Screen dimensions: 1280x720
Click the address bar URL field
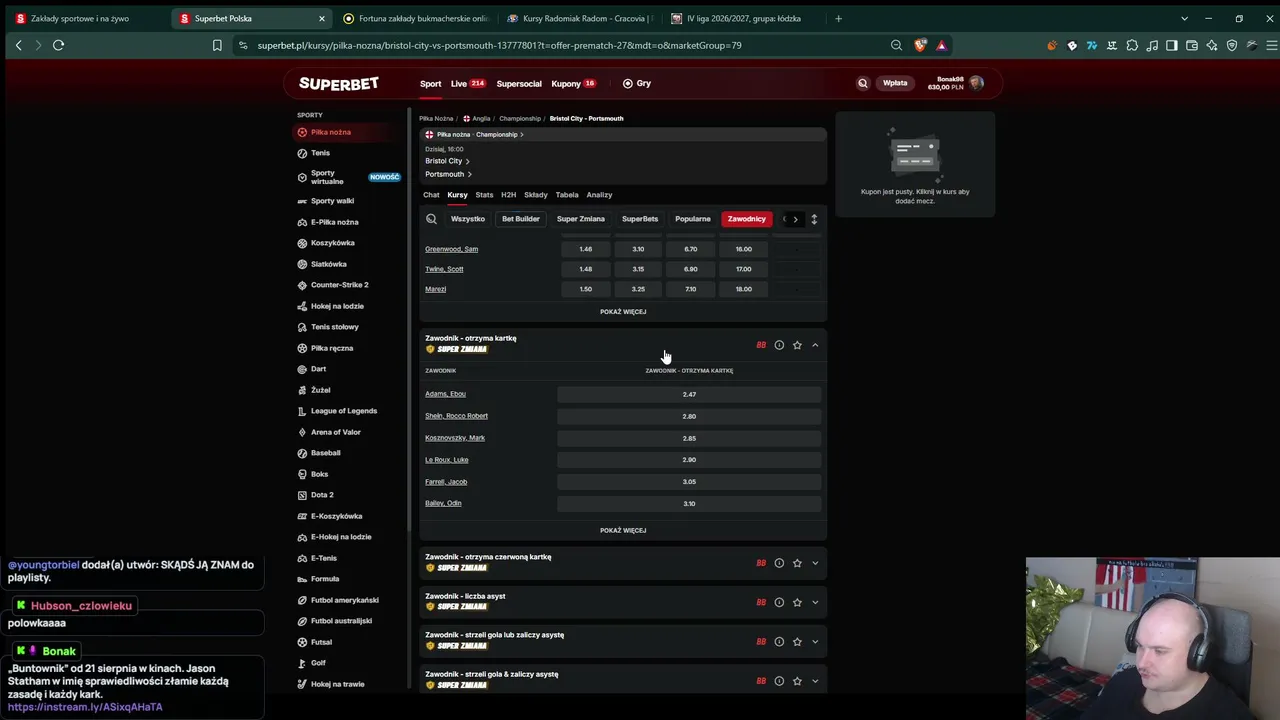coord(565,45)
